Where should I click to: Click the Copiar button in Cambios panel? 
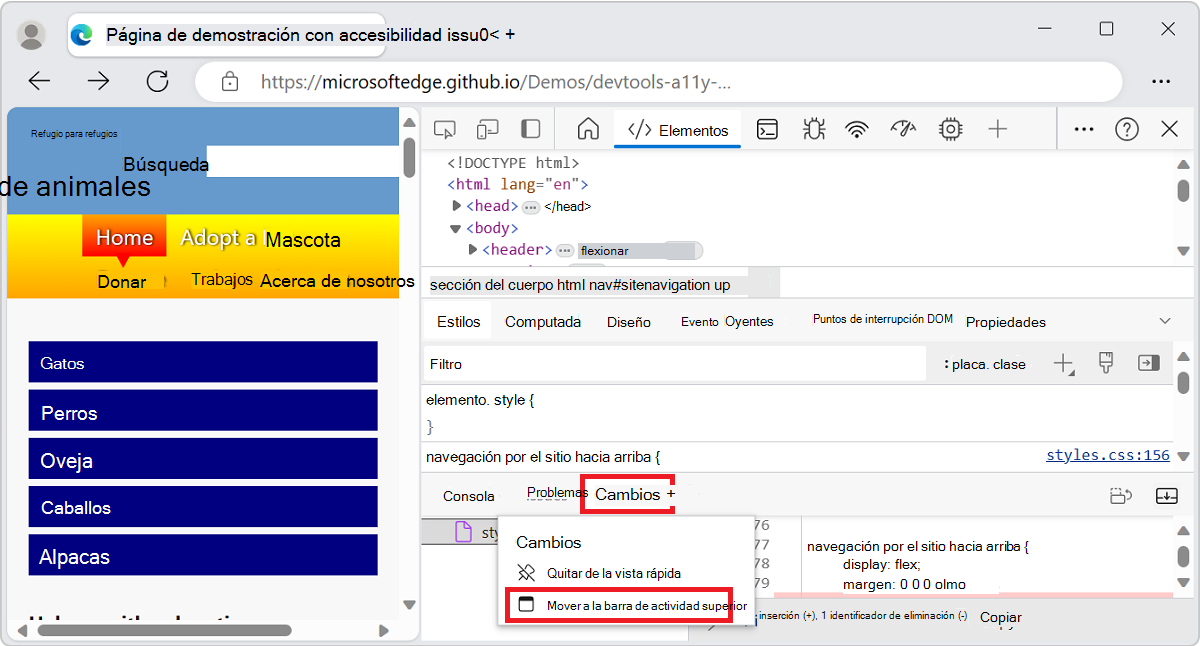[1000, 617]
